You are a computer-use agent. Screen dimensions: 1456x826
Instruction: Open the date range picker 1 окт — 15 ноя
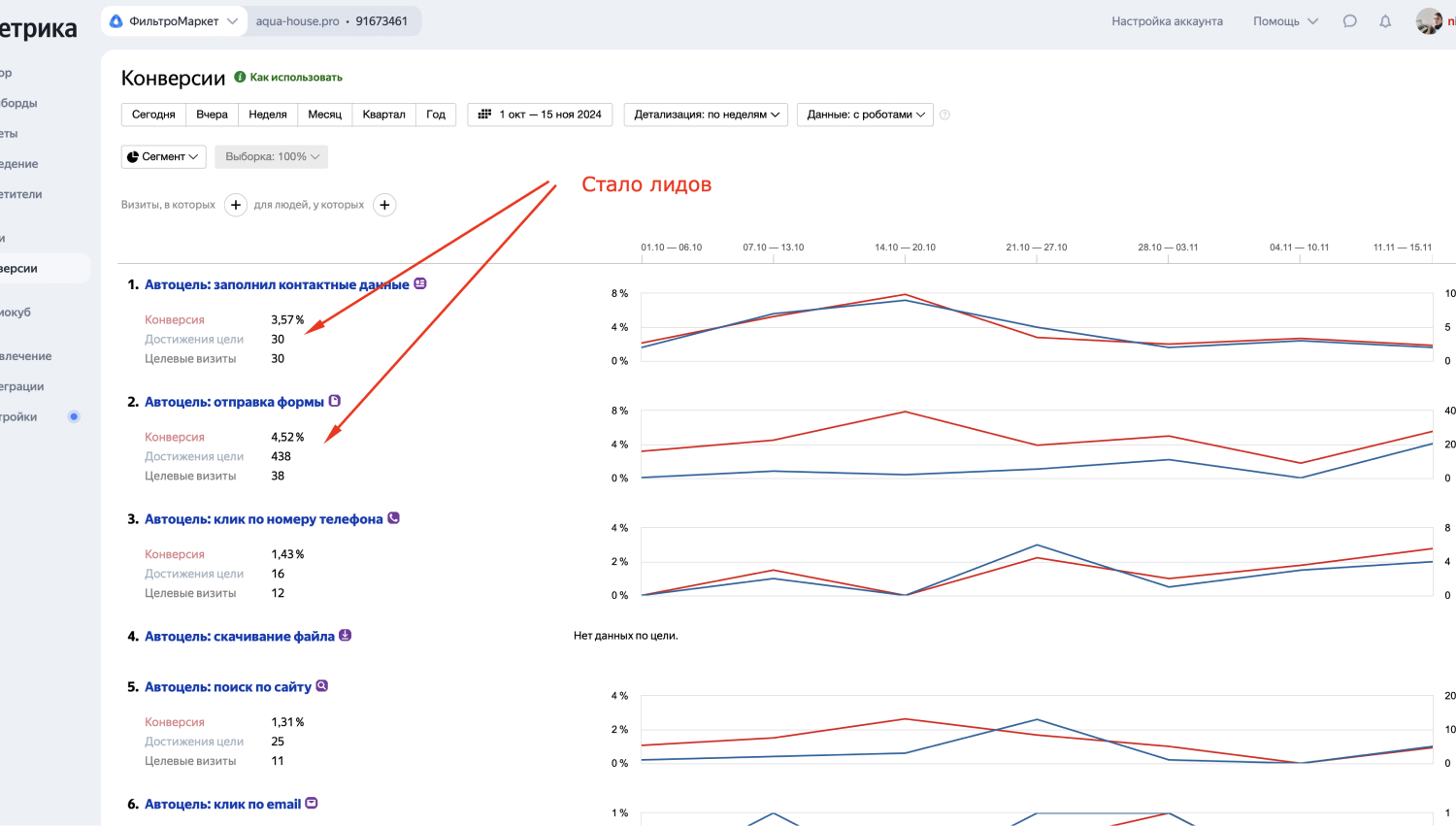point(541,115)
